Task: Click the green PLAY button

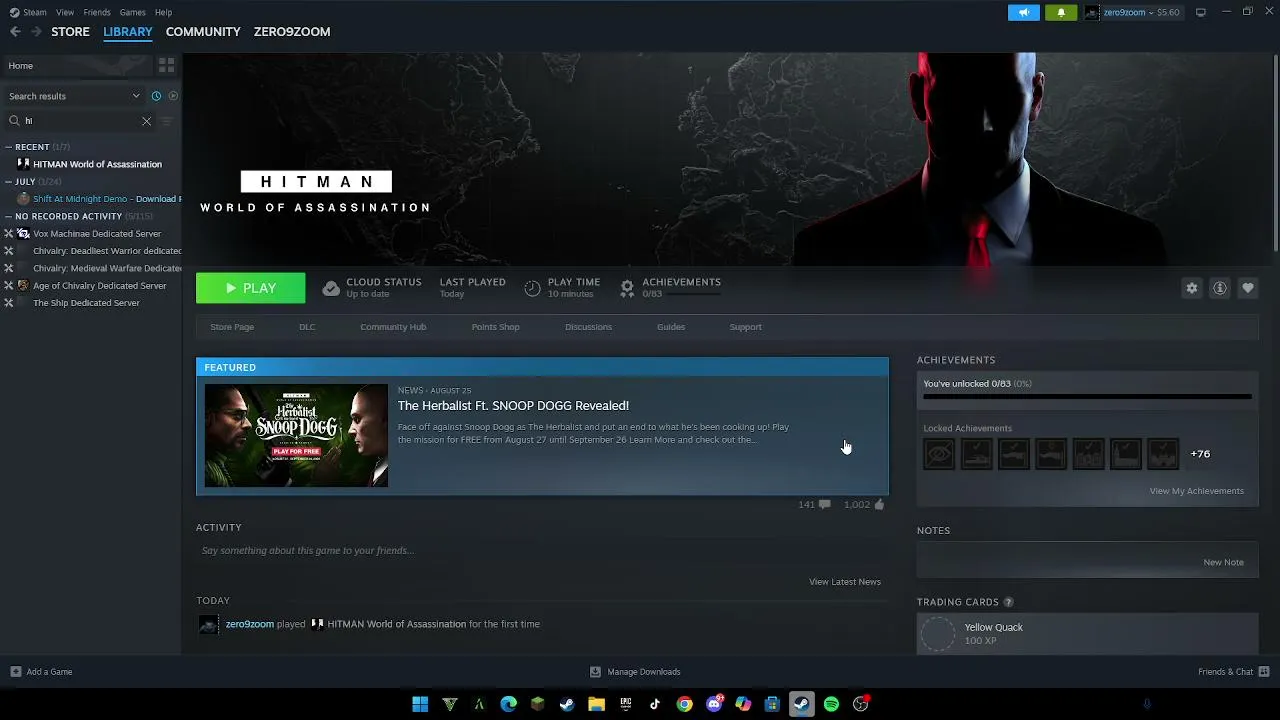Action: pos(251,288)
